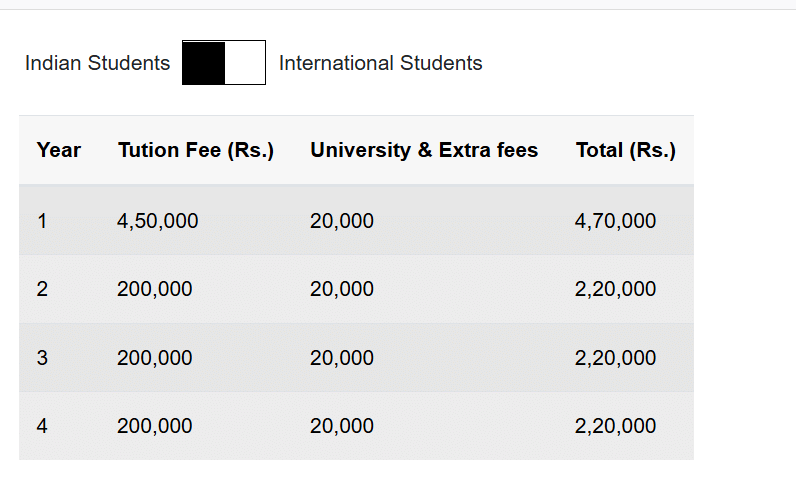Image resolution: width=796 pixels, height=496 pixels.
Task: Click year 3 row number cell
Action: tap(42, 358)
